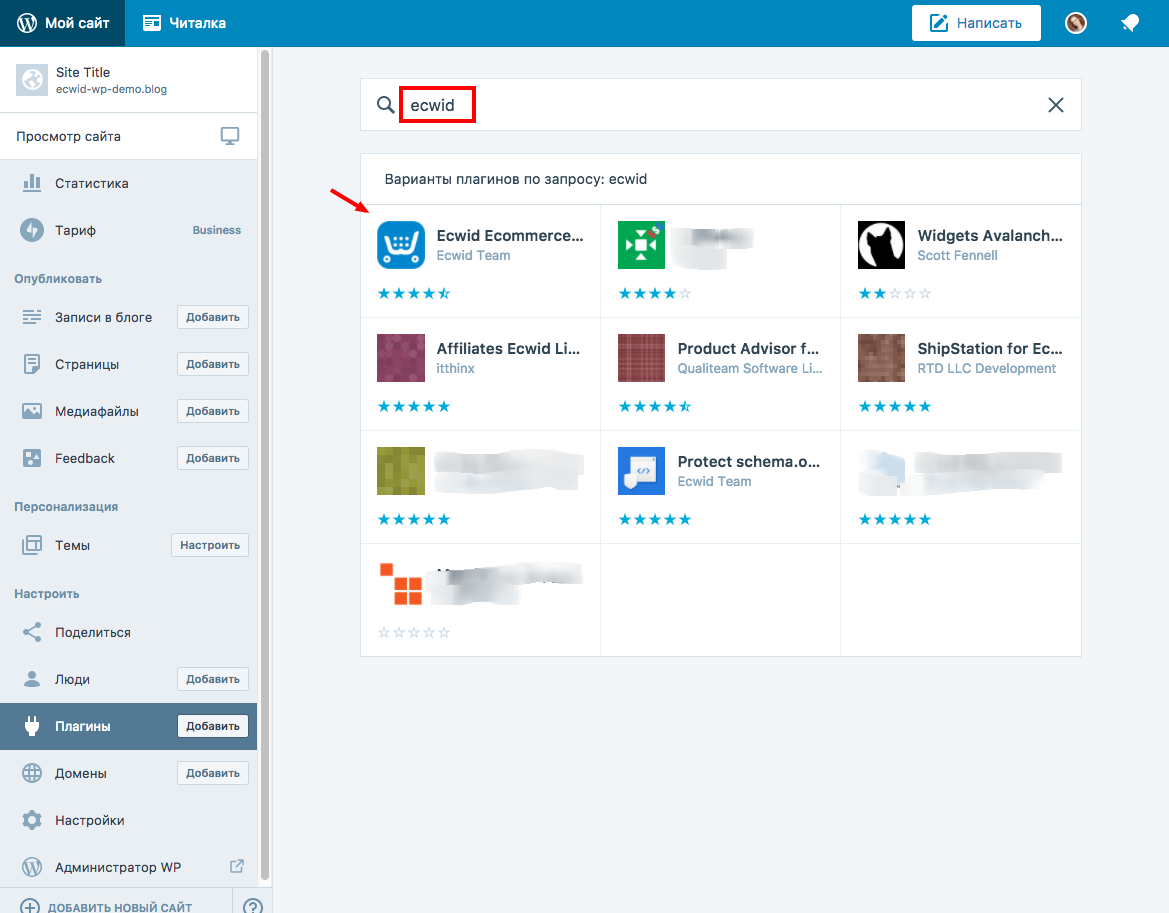Open Тариф plan section

coord(128,230)
